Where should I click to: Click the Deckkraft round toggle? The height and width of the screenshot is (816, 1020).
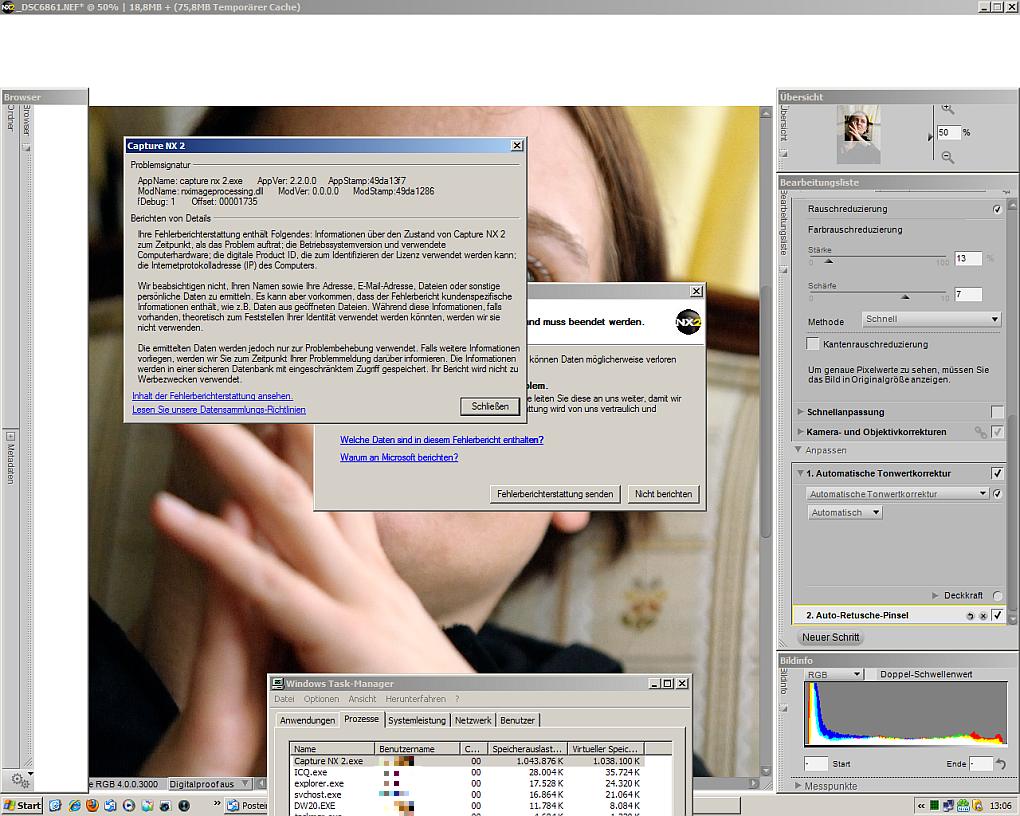click(997, 595)
